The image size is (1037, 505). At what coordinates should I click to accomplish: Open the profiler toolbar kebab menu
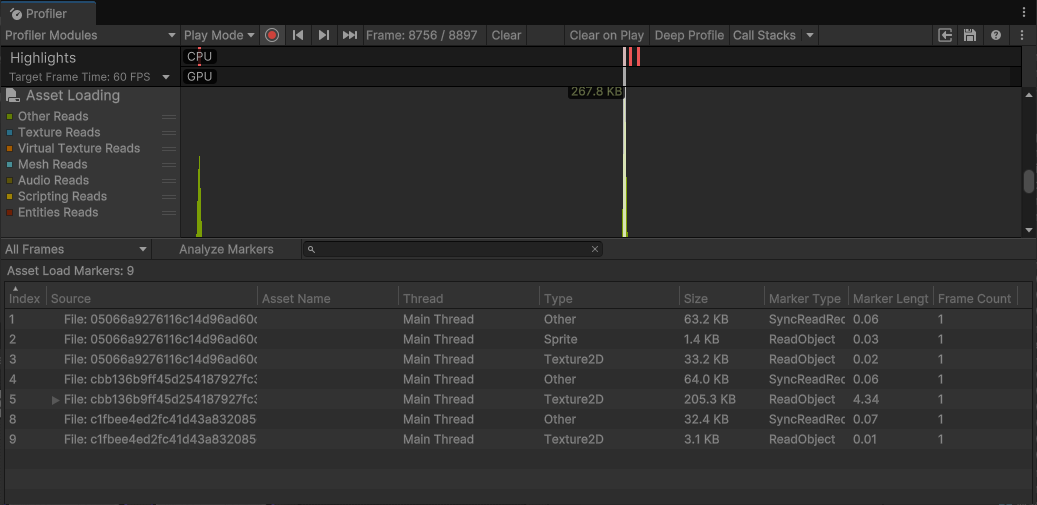pyautogui.click(x=1022, y=35)
